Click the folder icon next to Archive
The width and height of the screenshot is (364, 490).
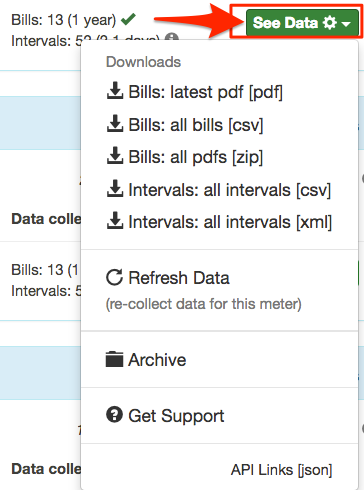(x=114, y=359)
